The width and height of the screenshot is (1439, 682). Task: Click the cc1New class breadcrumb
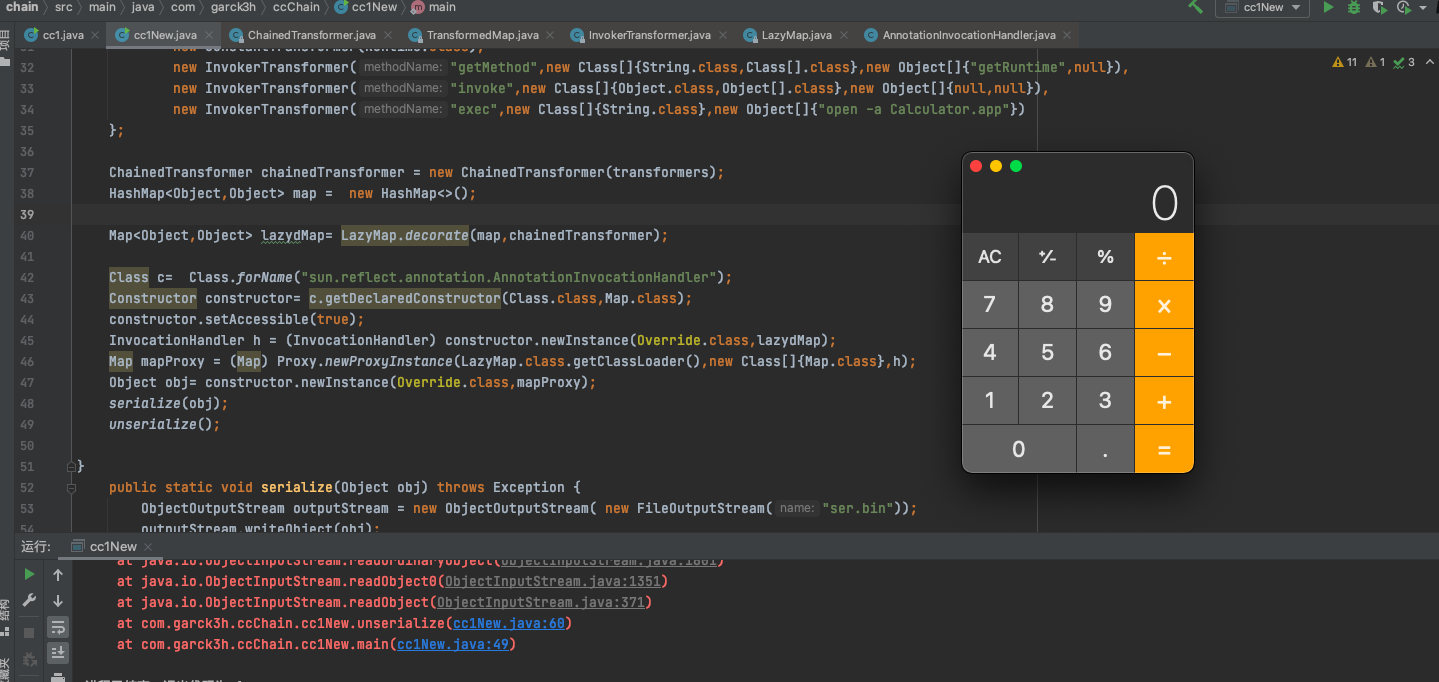click(366, 7)
